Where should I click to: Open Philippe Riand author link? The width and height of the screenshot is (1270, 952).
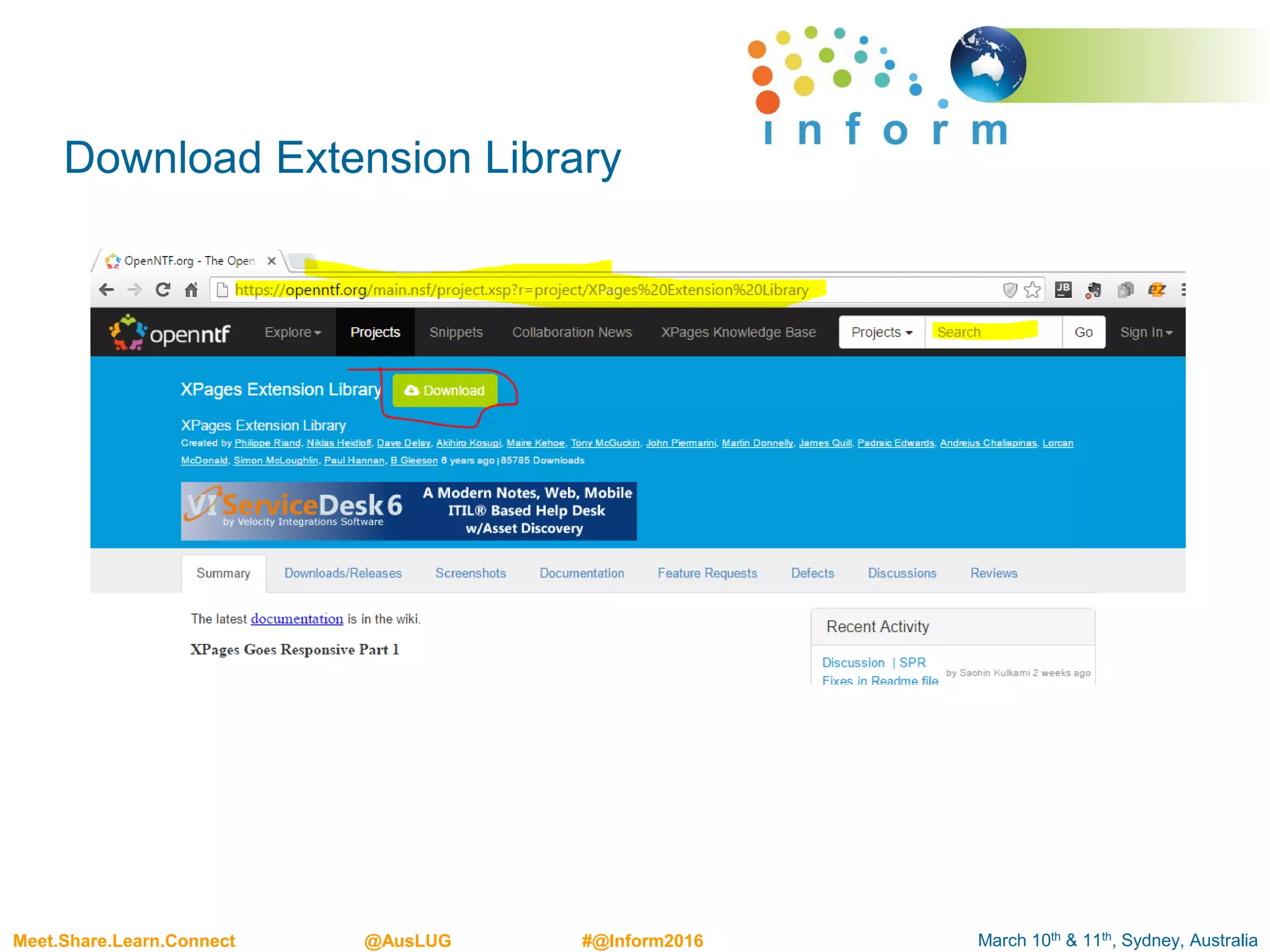[x=267, y=443]
